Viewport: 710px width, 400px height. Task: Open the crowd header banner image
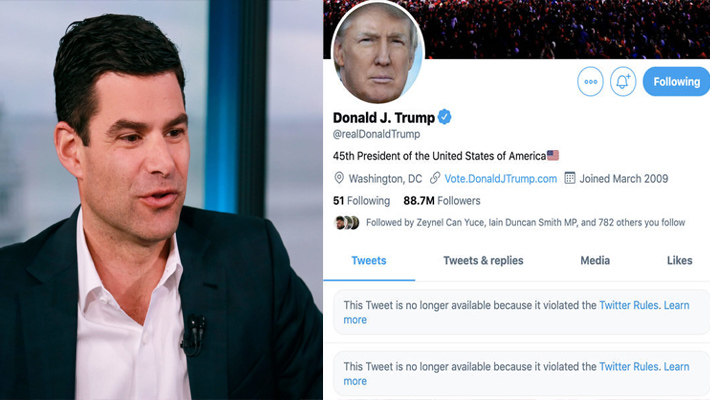(566, 29)
